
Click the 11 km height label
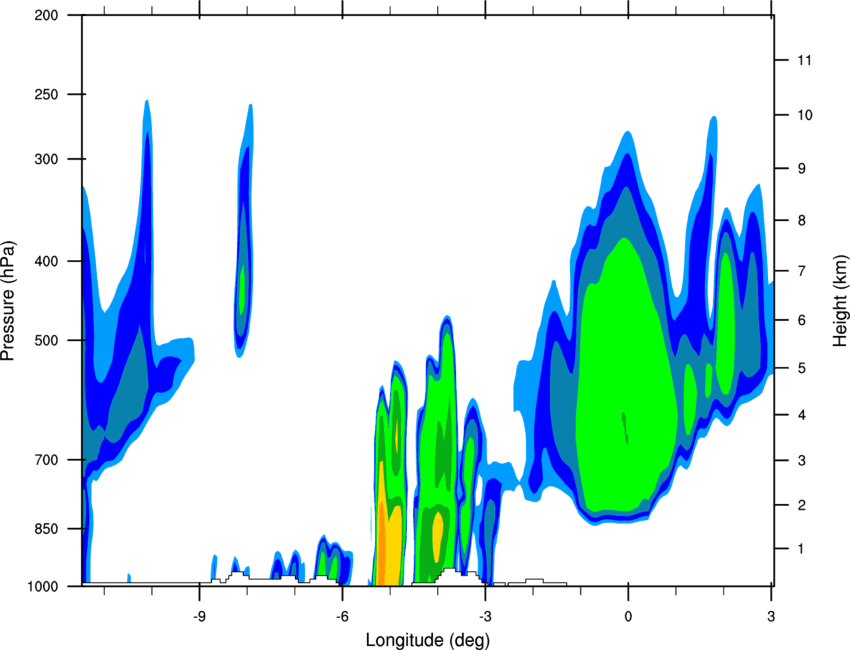[804, 60]
